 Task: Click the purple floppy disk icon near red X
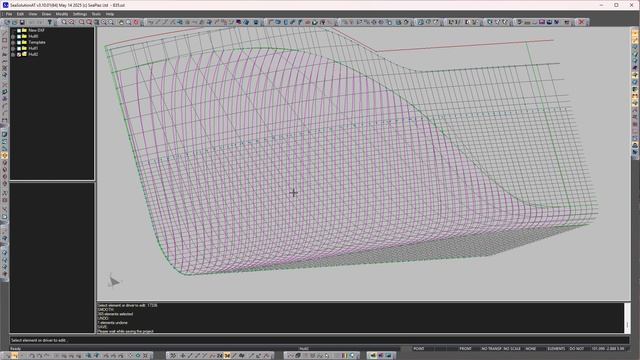pyautogui.click(x=542, y=22)
